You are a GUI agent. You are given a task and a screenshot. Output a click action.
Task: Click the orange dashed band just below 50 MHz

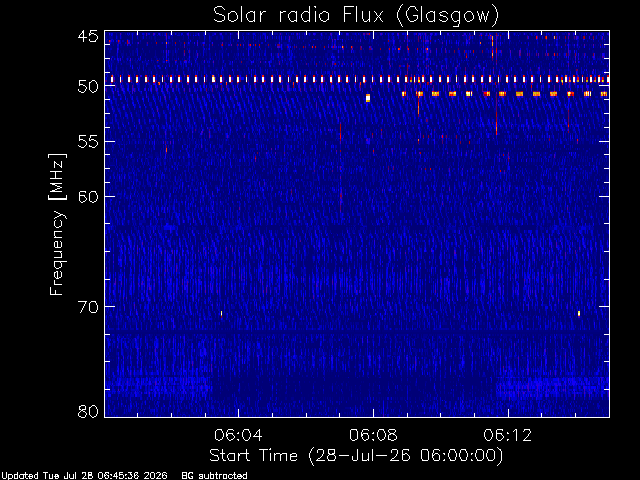point(504,94)
